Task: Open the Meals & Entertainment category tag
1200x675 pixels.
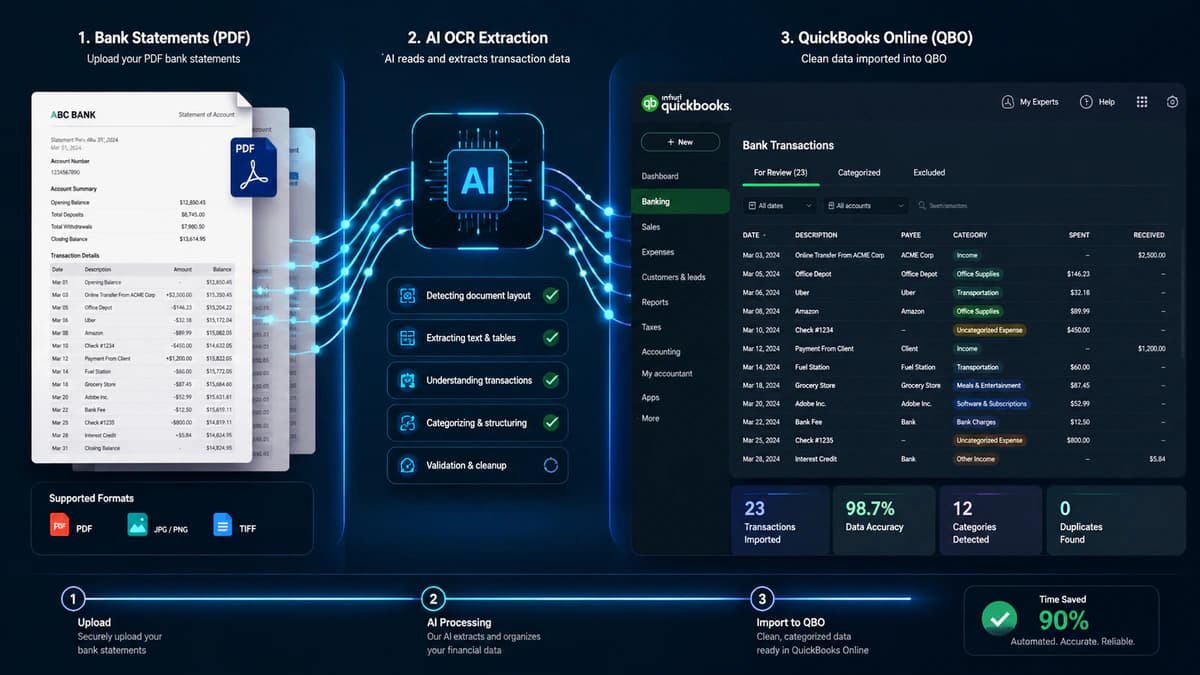Action: (x=988, y=385)
